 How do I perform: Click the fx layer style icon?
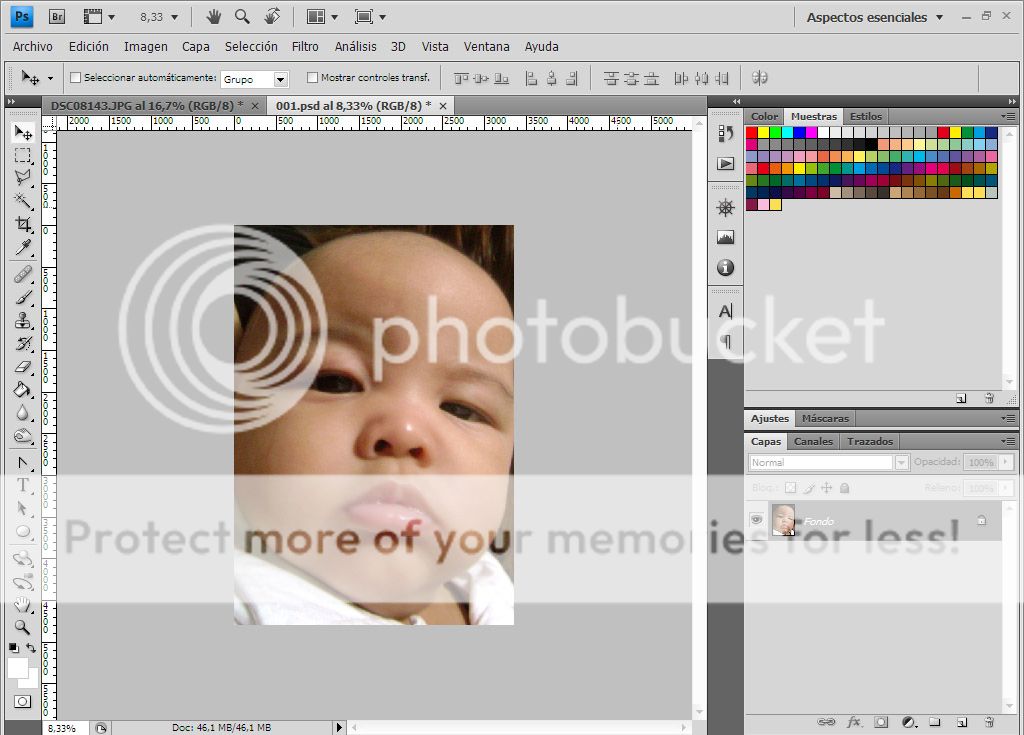tap(854, 722)
